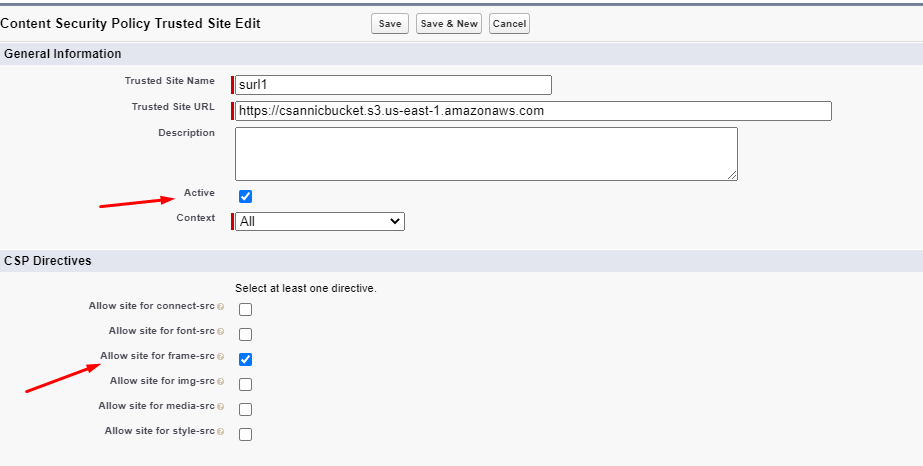Open the Context dropdown showing All
This screenshot has width=923, height=466.
(x=320, y=221)
